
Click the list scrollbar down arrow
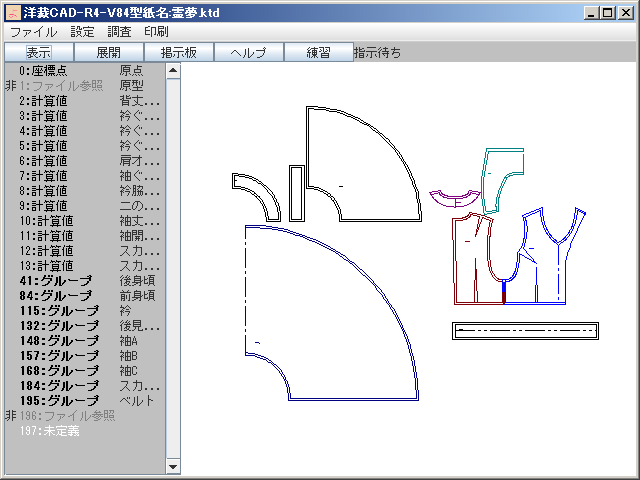tap(172, 466)
